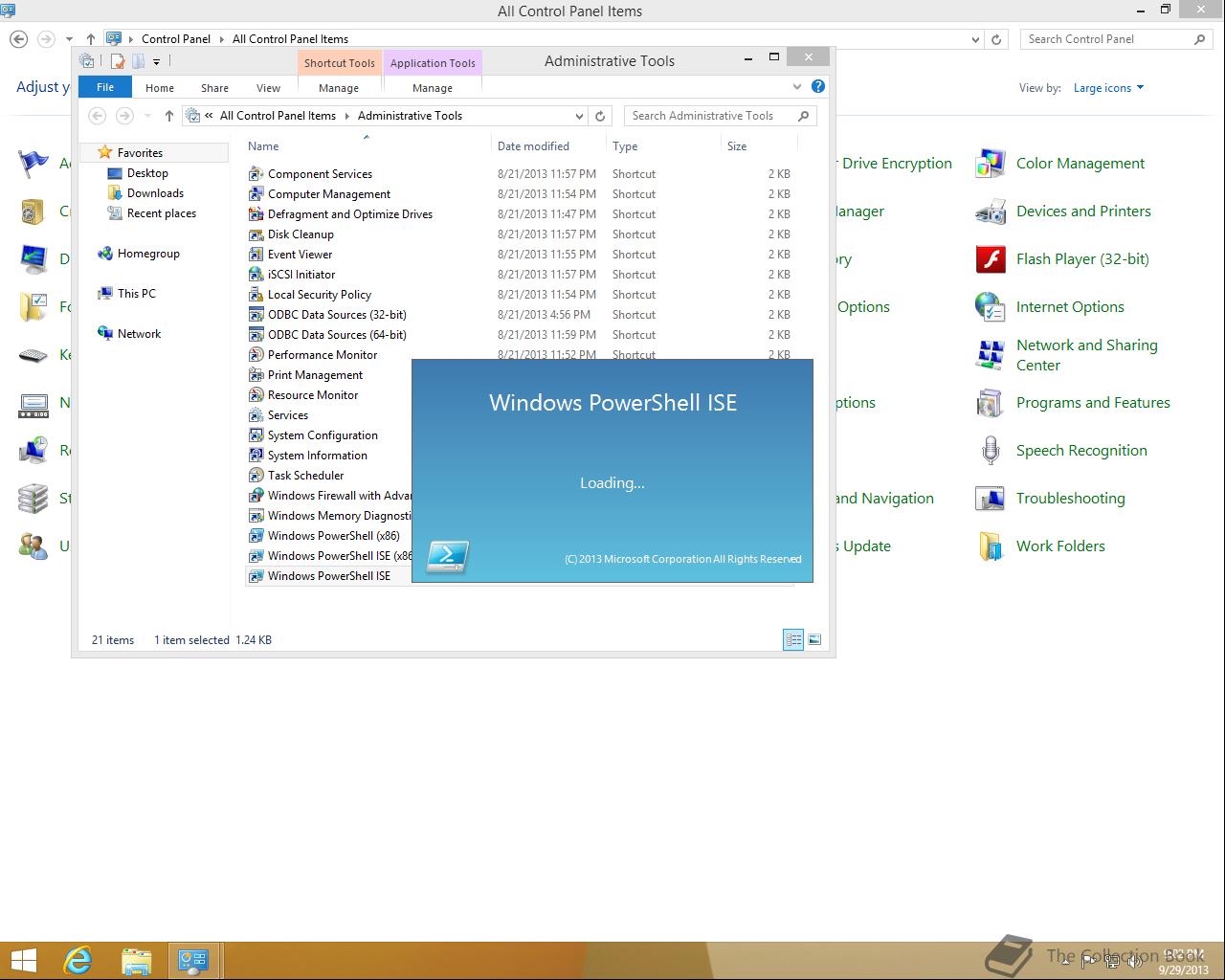Open Work Folders icon
Screen dimensions: 1225x980
point(991,546)
